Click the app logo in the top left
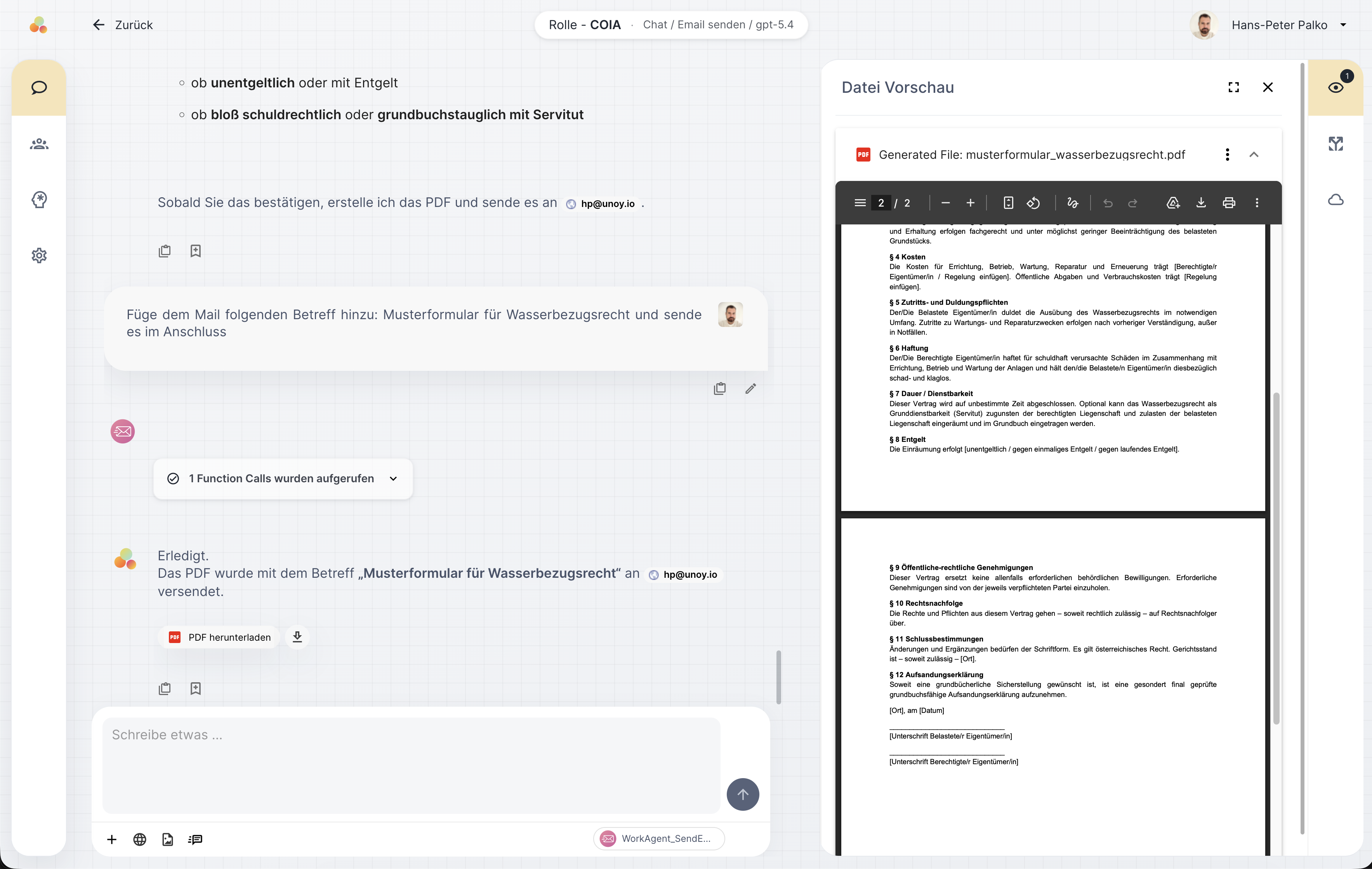 pos(38,25)
